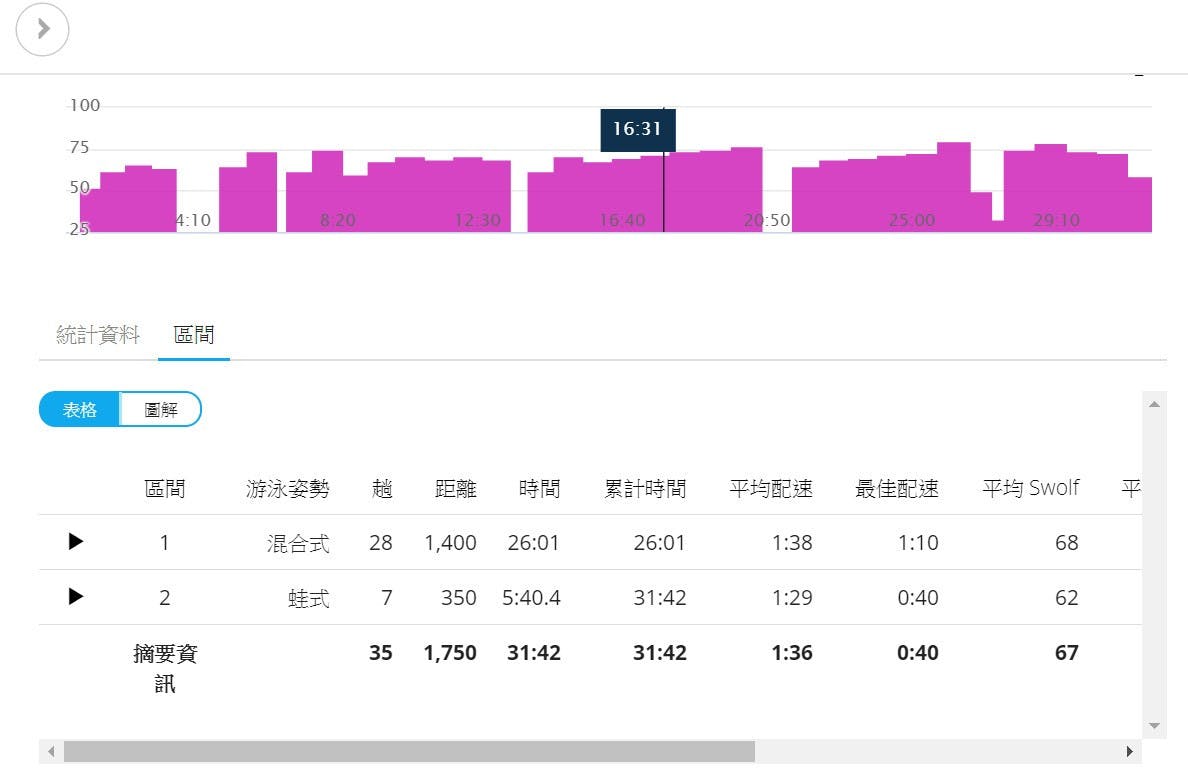Switch to the 統計資料 tab
Image resolution: width=1188 pixels, height=774 pixels.
point(98,335)
